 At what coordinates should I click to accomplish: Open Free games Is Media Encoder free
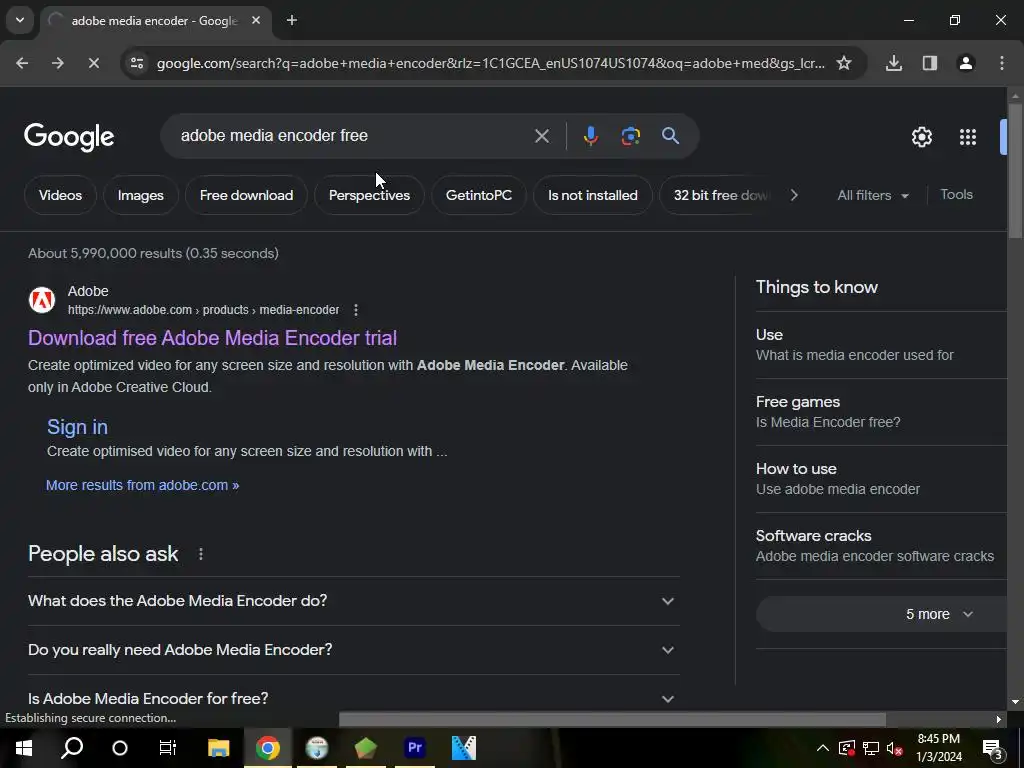click(881, 412)
